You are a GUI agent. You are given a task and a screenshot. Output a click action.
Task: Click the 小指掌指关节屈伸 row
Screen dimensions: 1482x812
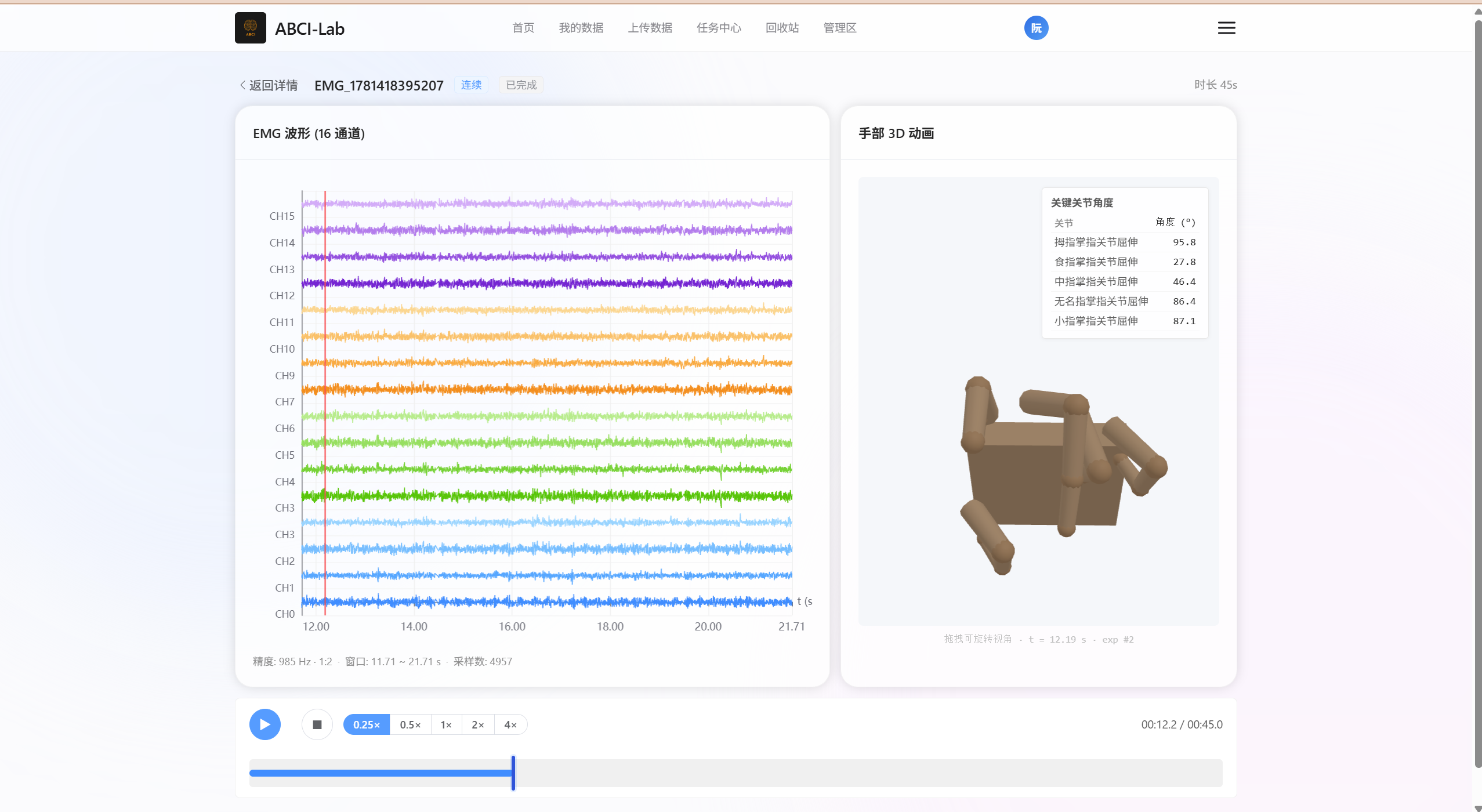point(1125,321)
